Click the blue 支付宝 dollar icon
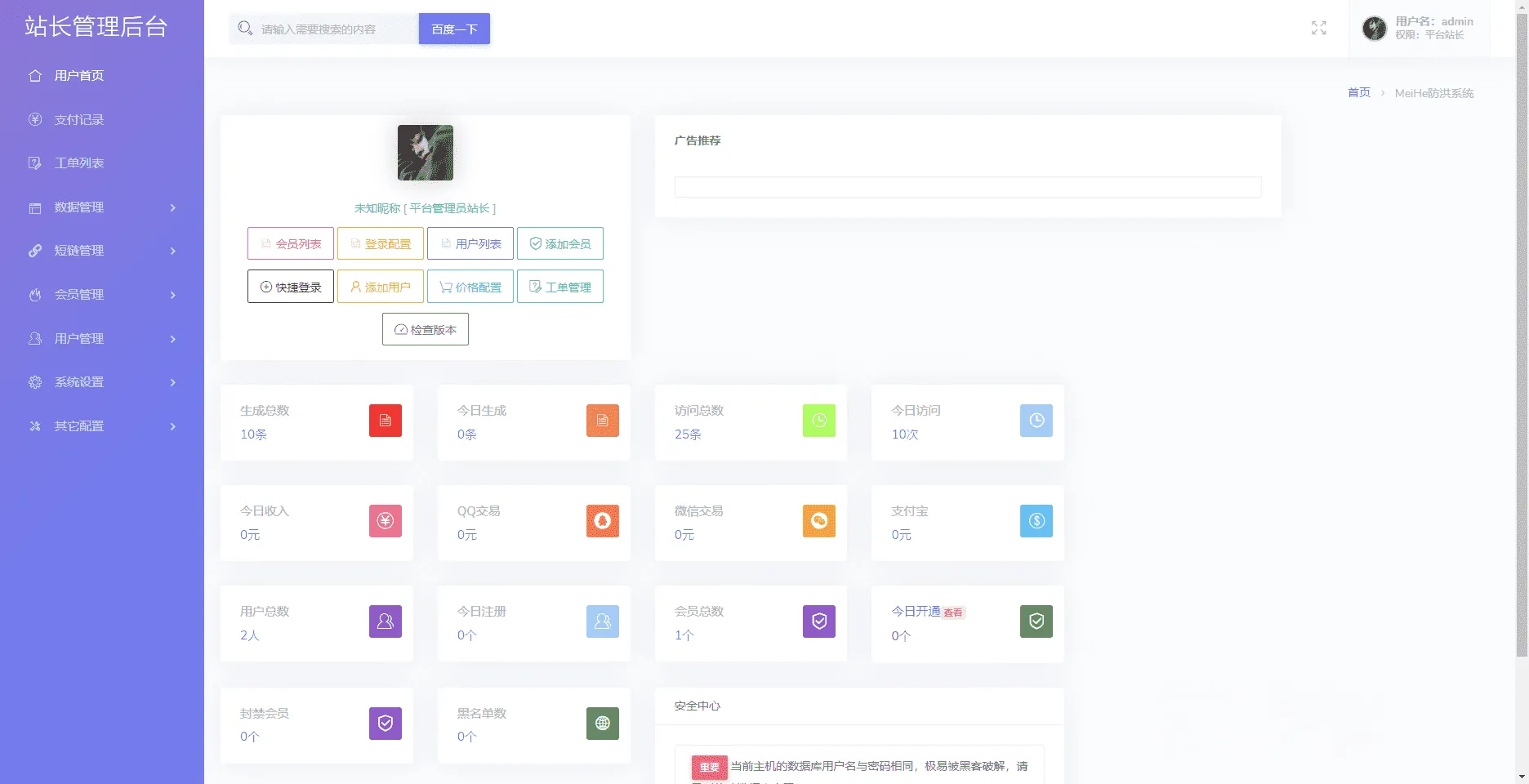The image size is (1529, 784). click(1036, 521)
